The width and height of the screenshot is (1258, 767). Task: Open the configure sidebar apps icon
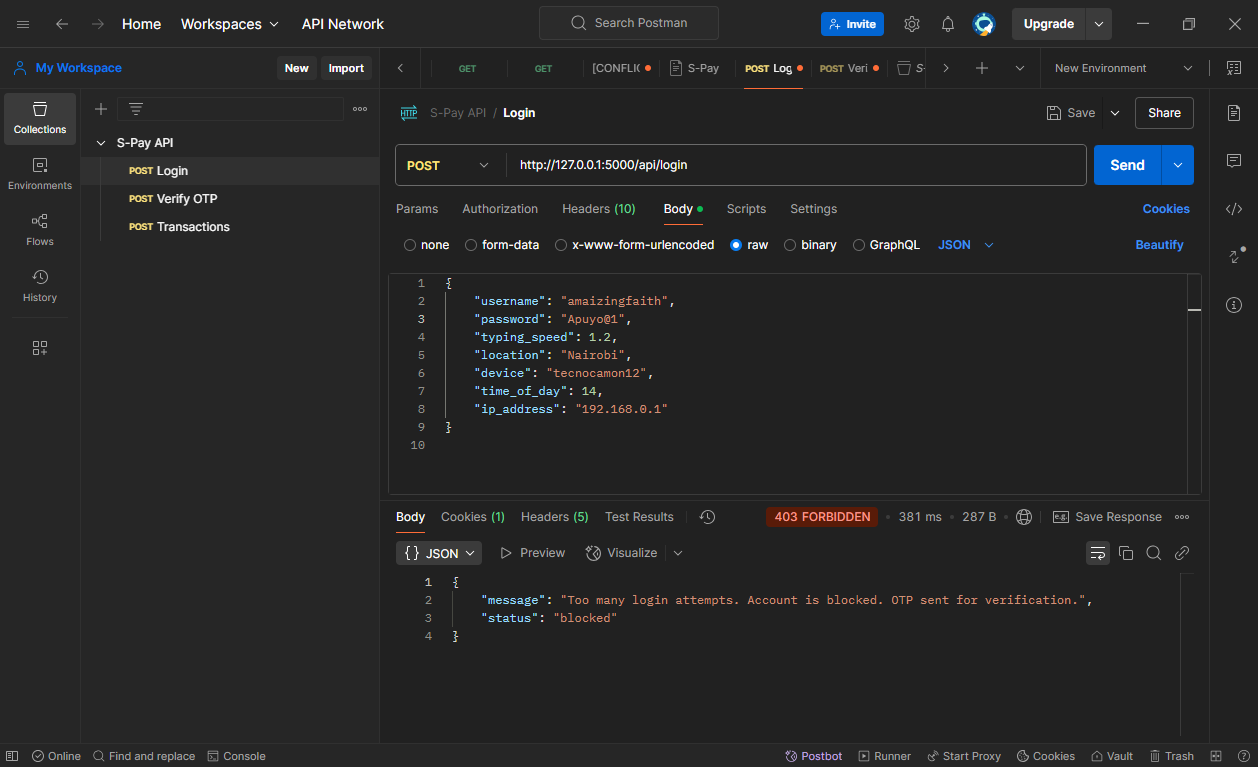[x=40, y=348]
